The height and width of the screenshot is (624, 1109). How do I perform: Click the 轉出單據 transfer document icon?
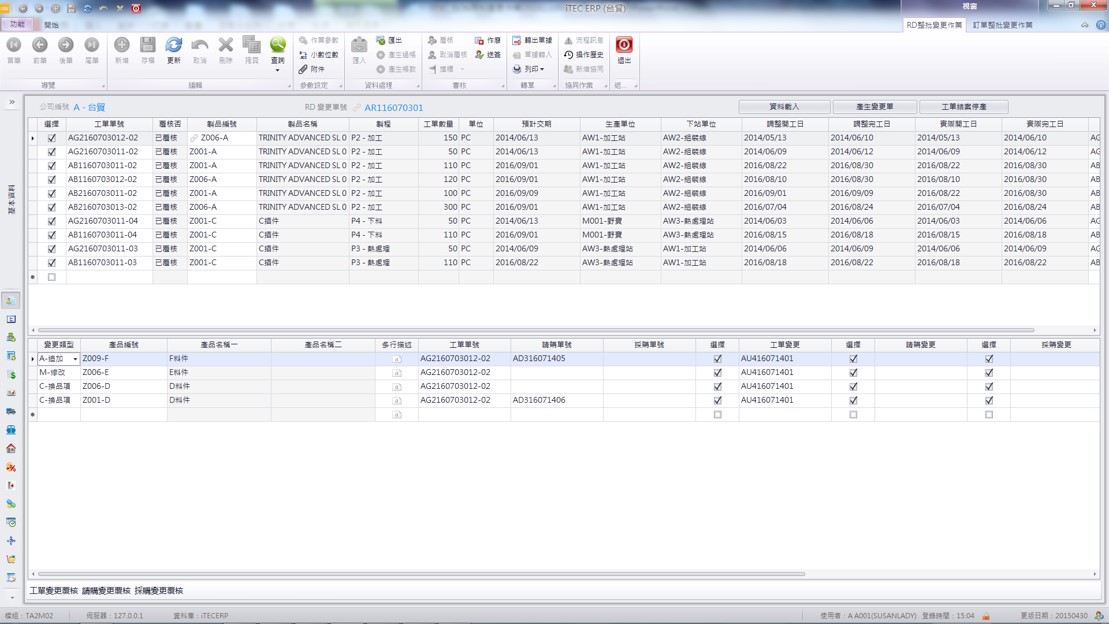click(532, 41)
